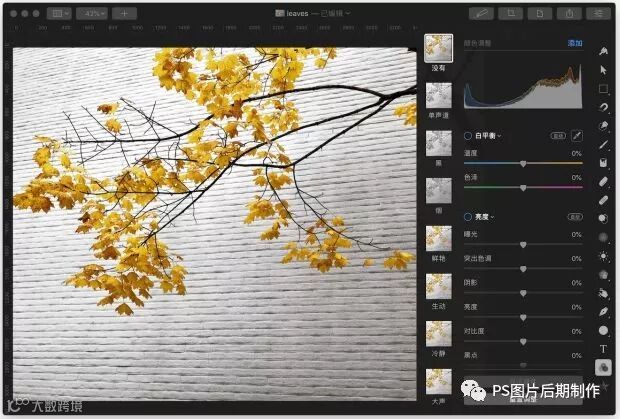Viewport: 620px width, 419px height.
Task: Click the 亮度 brightness slider handle
Action: [523, 317]
